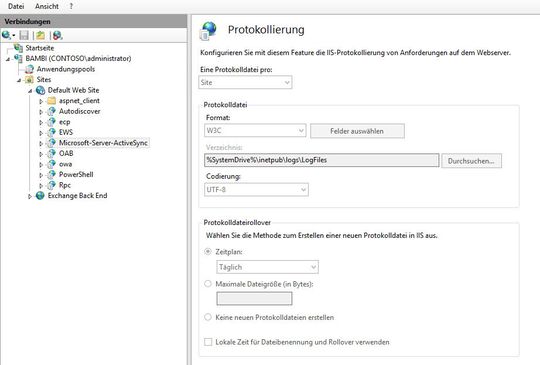Open the Format W3C dropdown
The height and width of the screenshot is (365, 540).
pos(255,131)
